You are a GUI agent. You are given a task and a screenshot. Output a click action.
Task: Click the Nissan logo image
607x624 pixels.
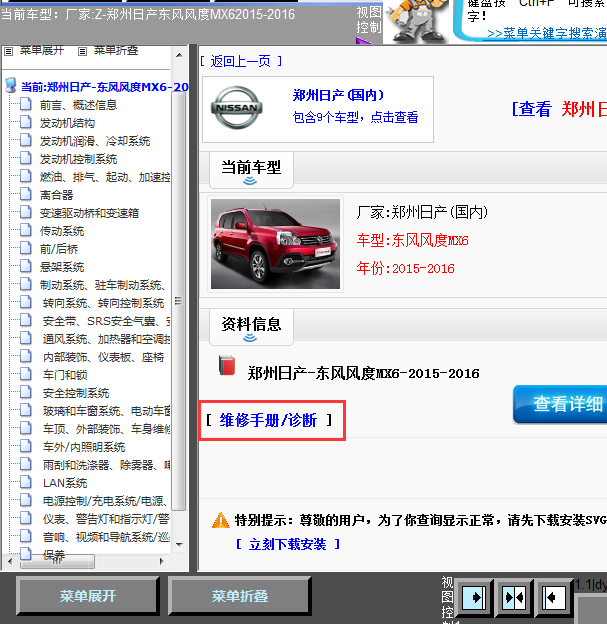[x=237, y=107]
